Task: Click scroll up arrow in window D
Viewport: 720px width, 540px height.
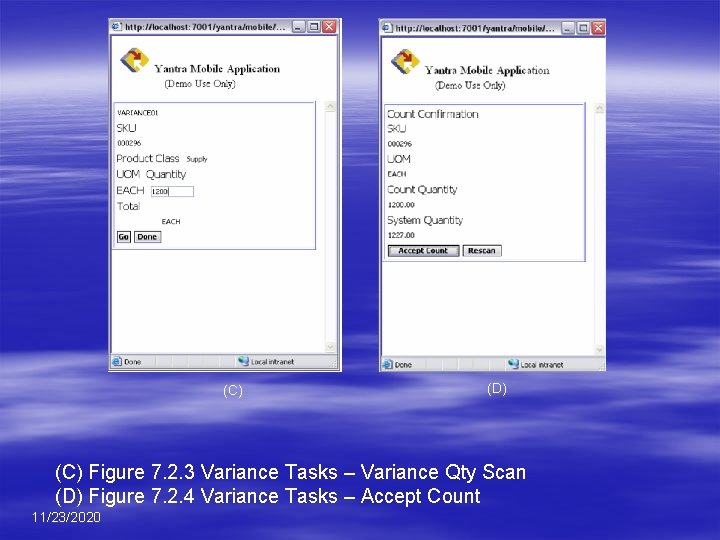Action: [x=599, y=108]
